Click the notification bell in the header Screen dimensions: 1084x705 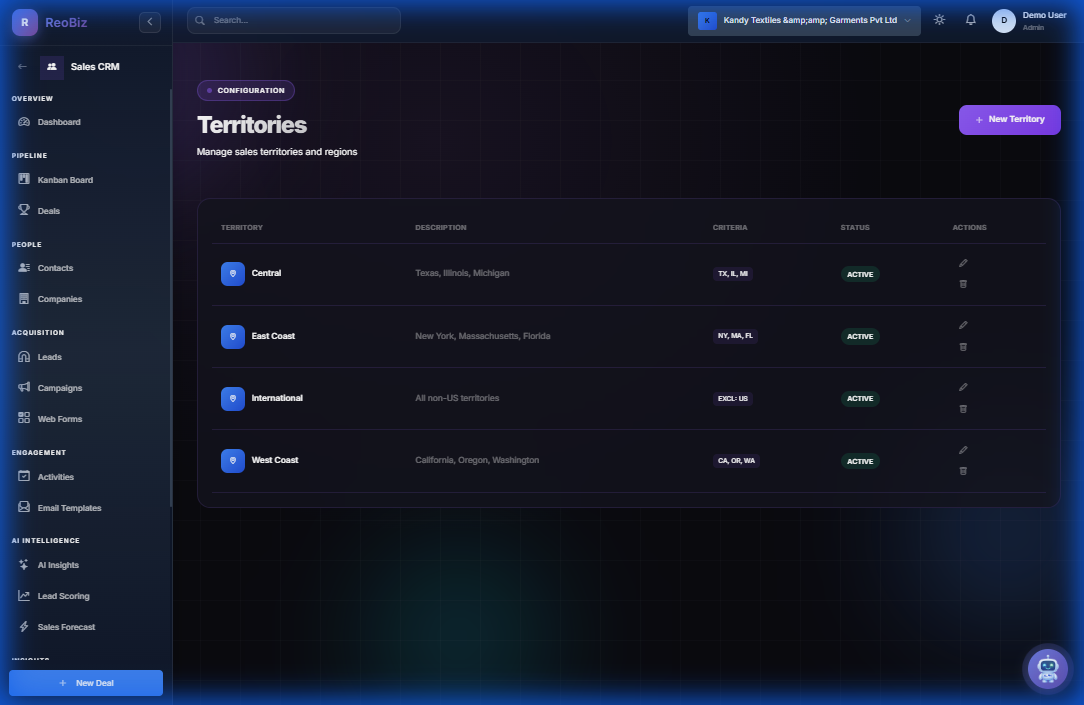click(x=970, y=19)
